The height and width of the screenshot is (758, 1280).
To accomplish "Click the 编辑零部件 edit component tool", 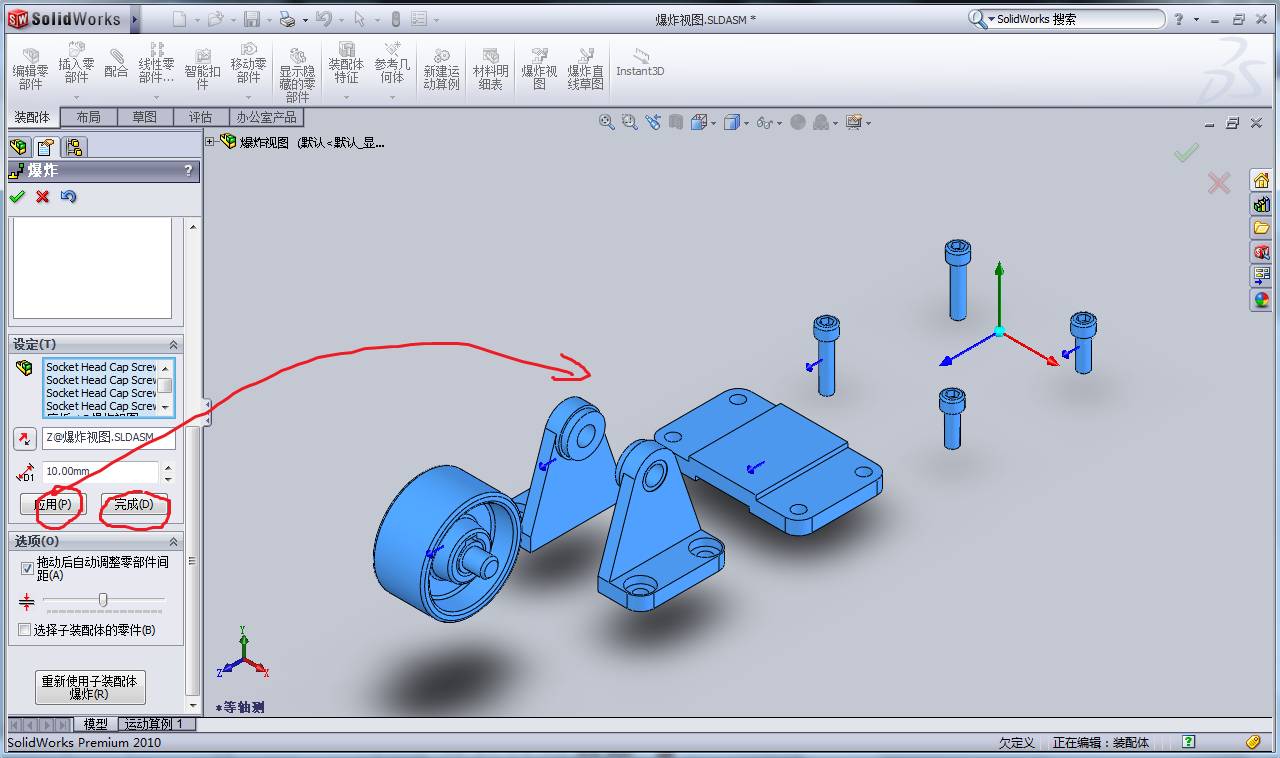I will tap(30, 67).
